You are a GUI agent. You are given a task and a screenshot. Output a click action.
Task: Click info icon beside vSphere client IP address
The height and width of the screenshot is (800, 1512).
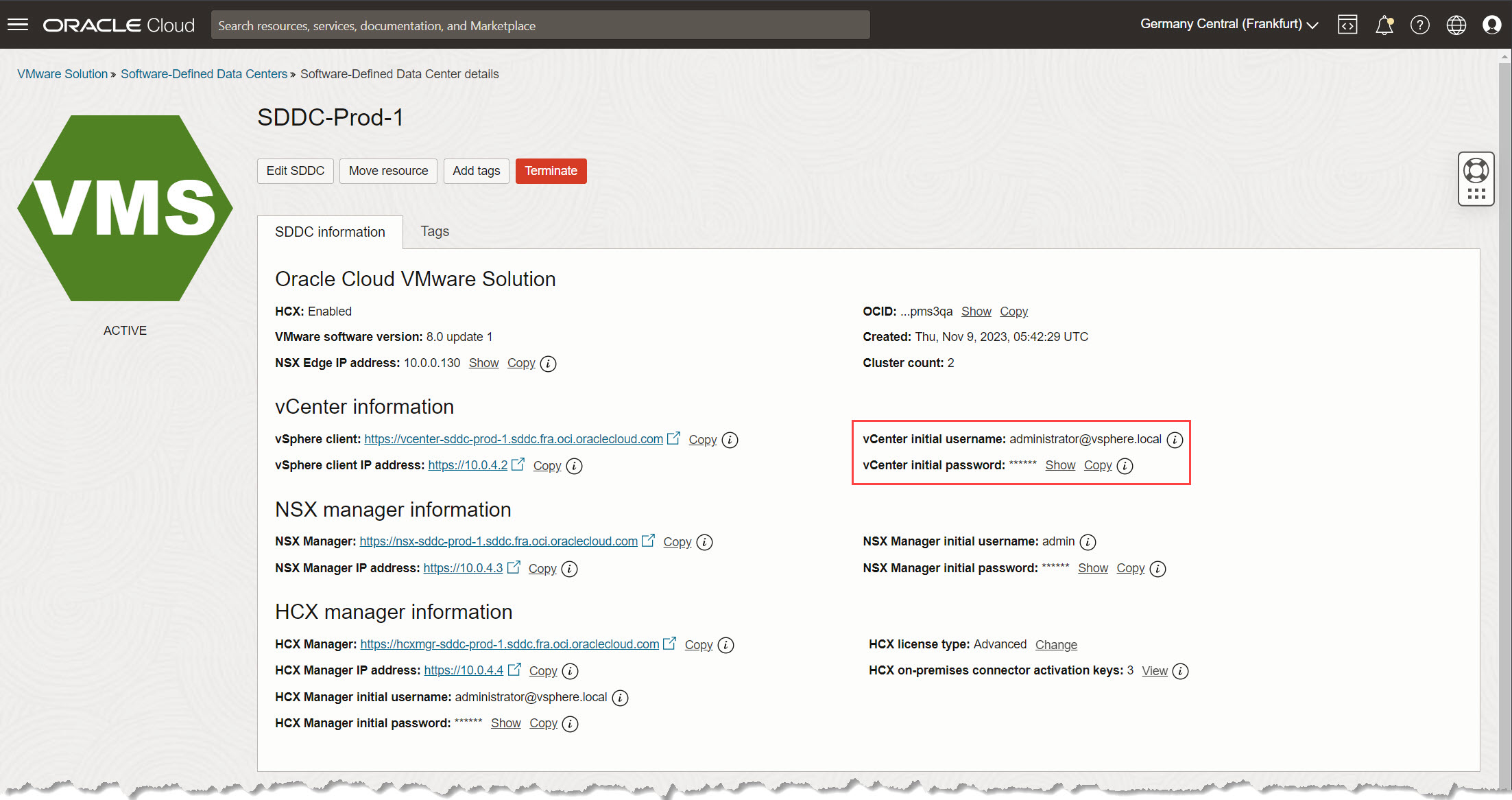click(575, 466)
